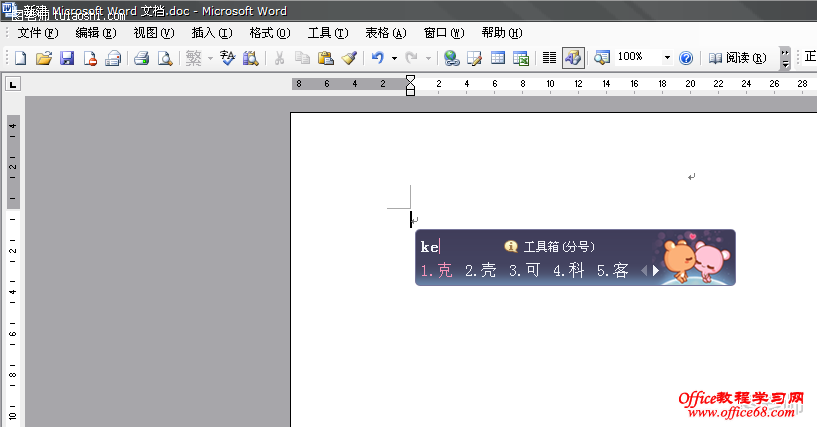The image size is (817, 427).
Task: Open Word Help question mark icon
Action: click(686, 58)
